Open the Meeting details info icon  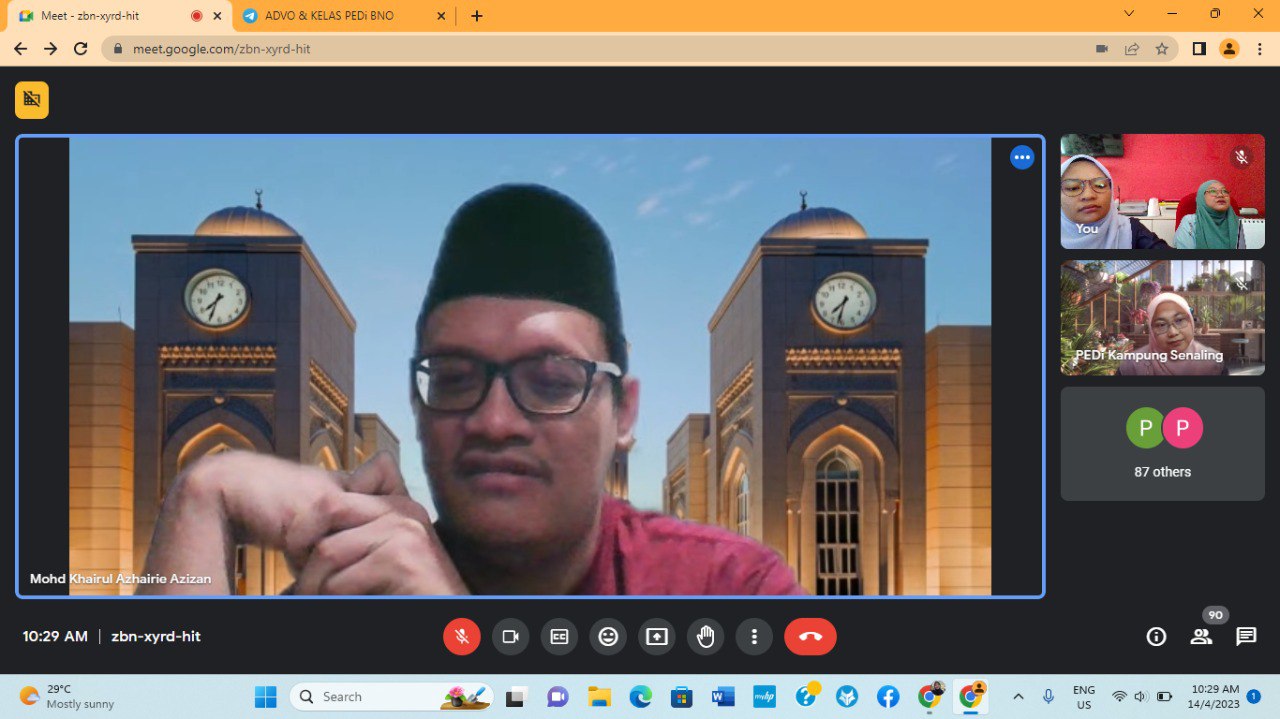(x=1156, y=636)
